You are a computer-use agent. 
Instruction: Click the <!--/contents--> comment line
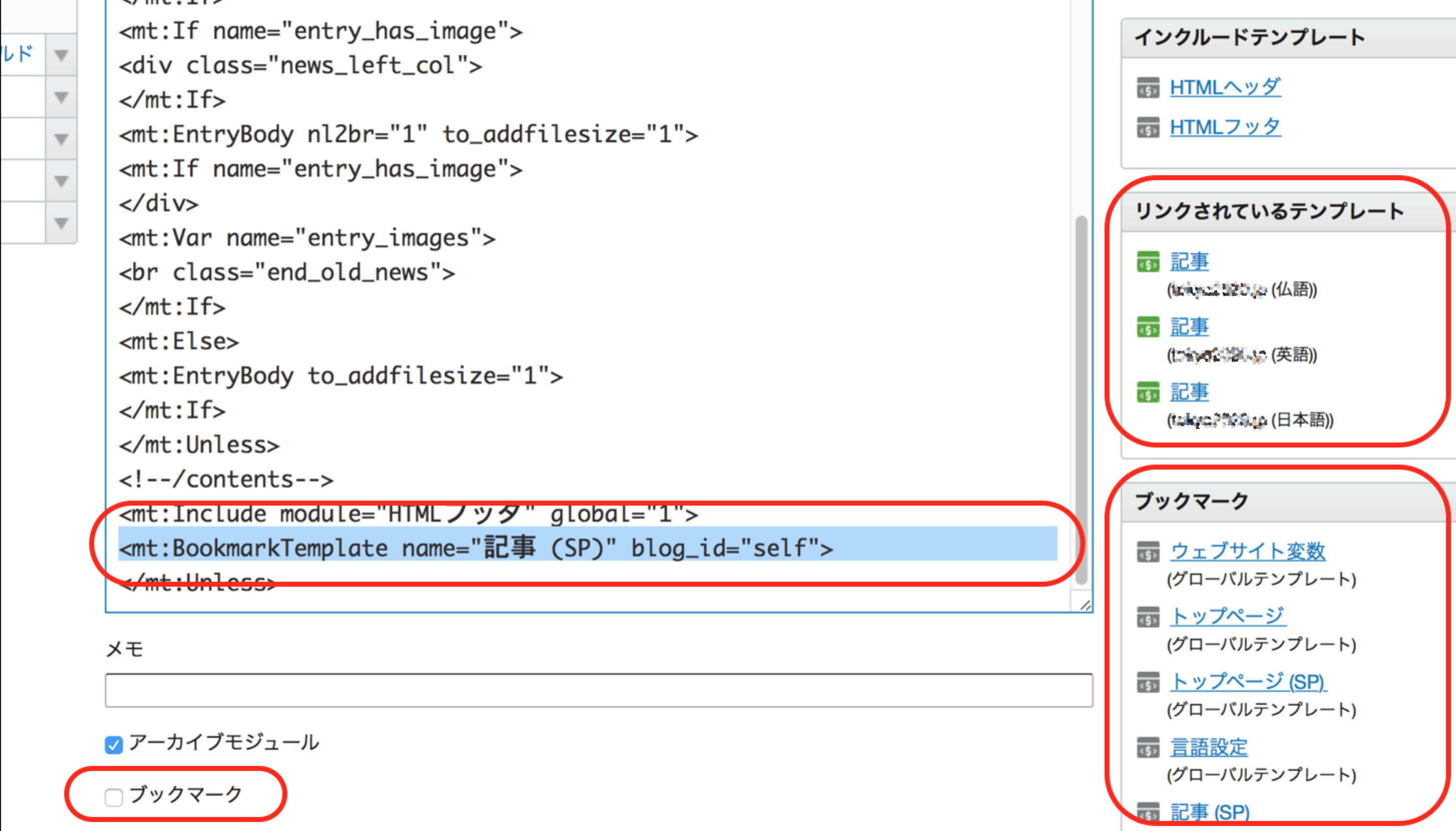tap(226, 480)
